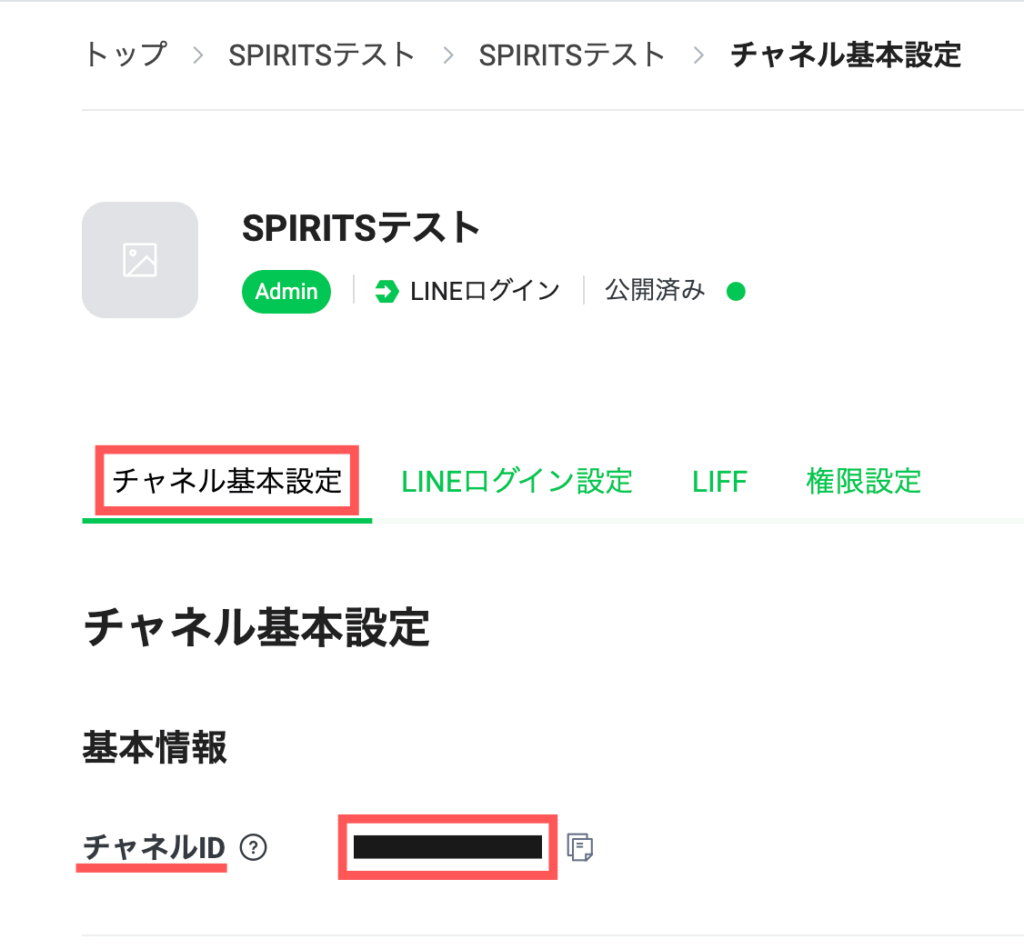Image resolution: width=1024 pixels, height=949 pixels.
Task: Click the bold チャネル基本設定 breadcrumb item
Action: tap(845, 55)
